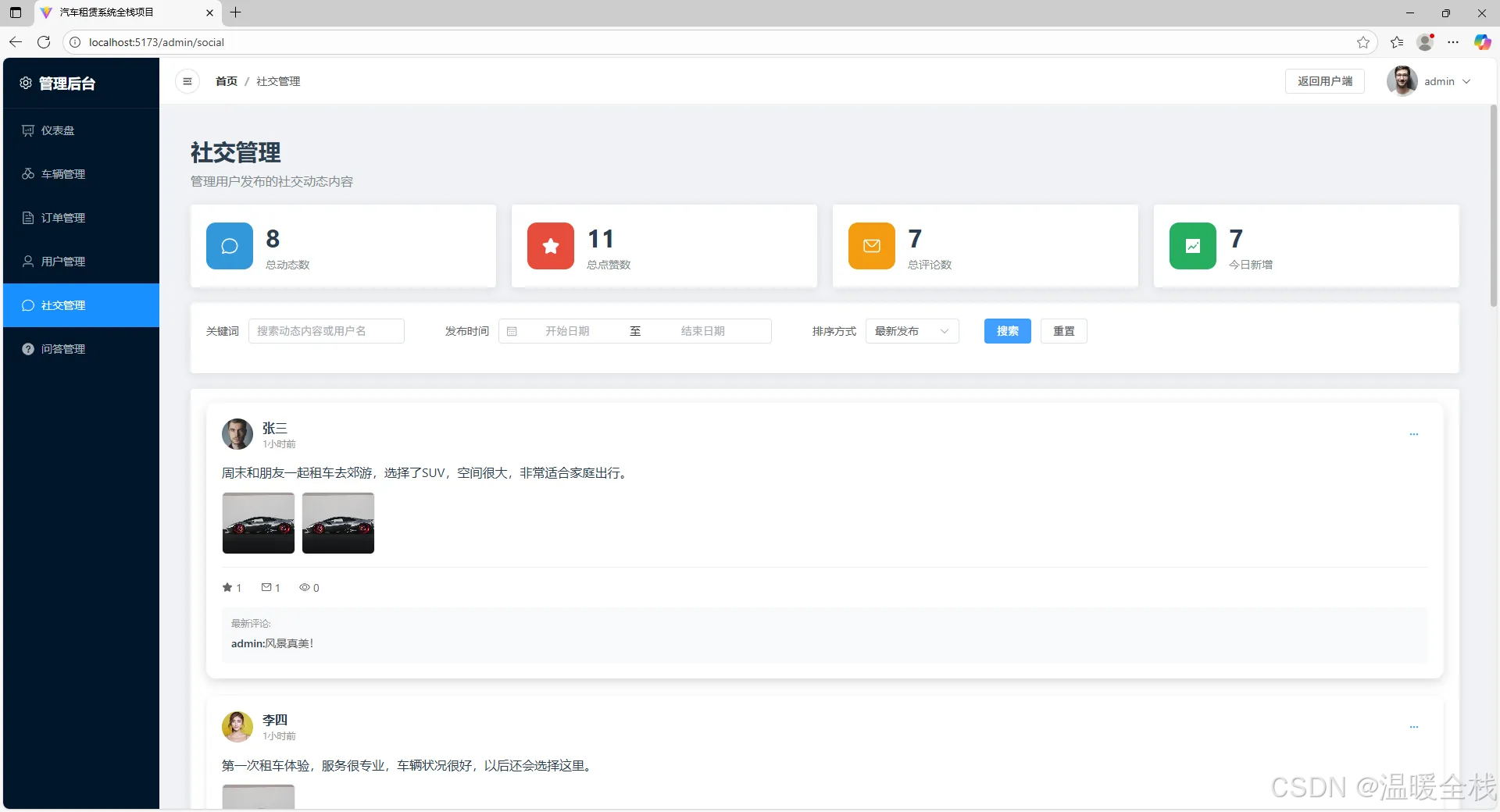Click the 社交管理 breadcrumb text
The image size is (1500, 812).
coord(278,81)
